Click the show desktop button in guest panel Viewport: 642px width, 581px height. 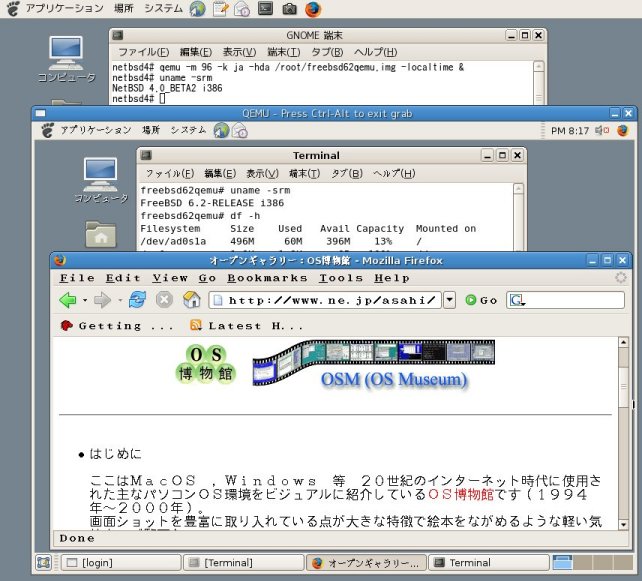click(x=43, y=563)
